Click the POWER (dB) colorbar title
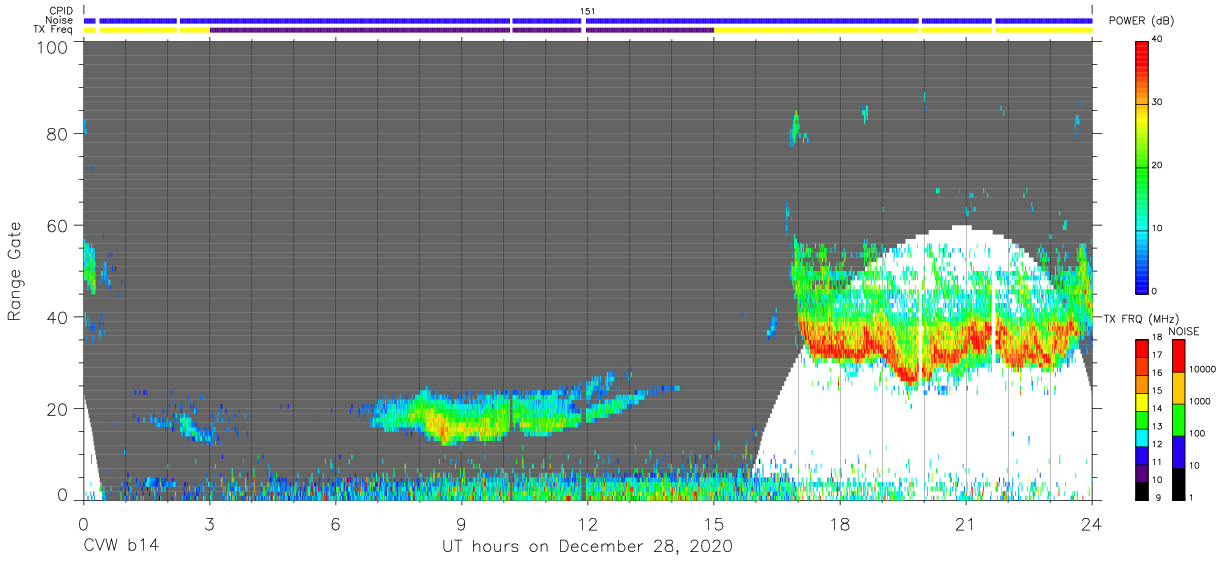Image resolution: width=1228 pixels, height=567 pixels. (1141, 21)
